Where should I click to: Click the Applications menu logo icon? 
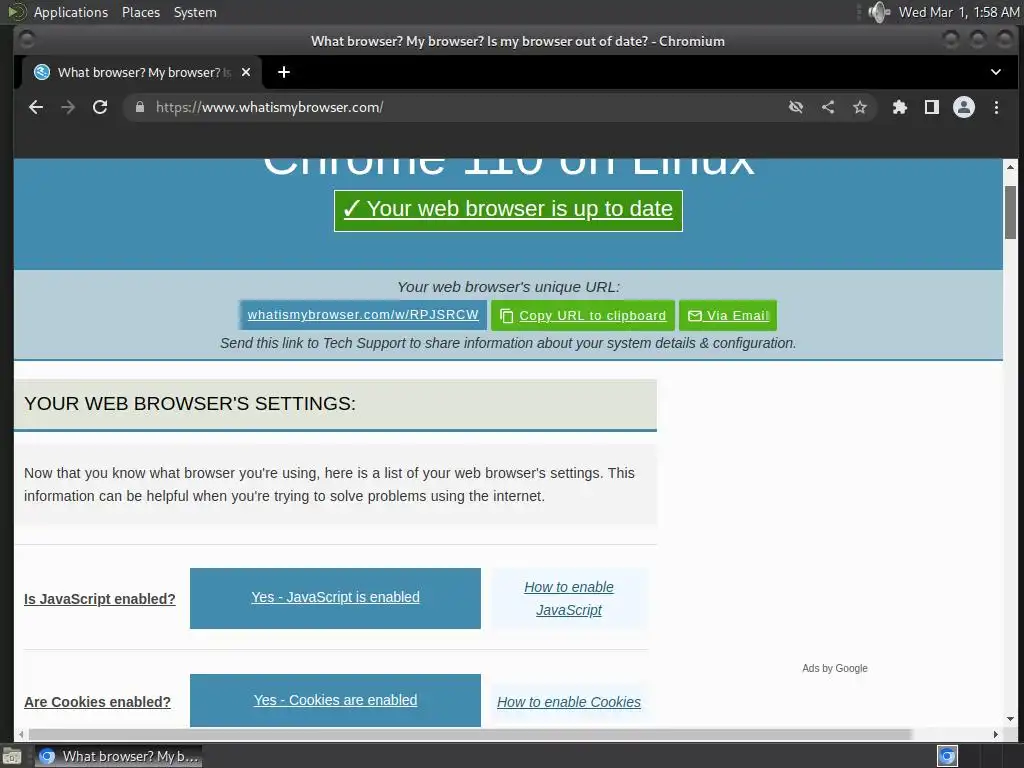16,12
